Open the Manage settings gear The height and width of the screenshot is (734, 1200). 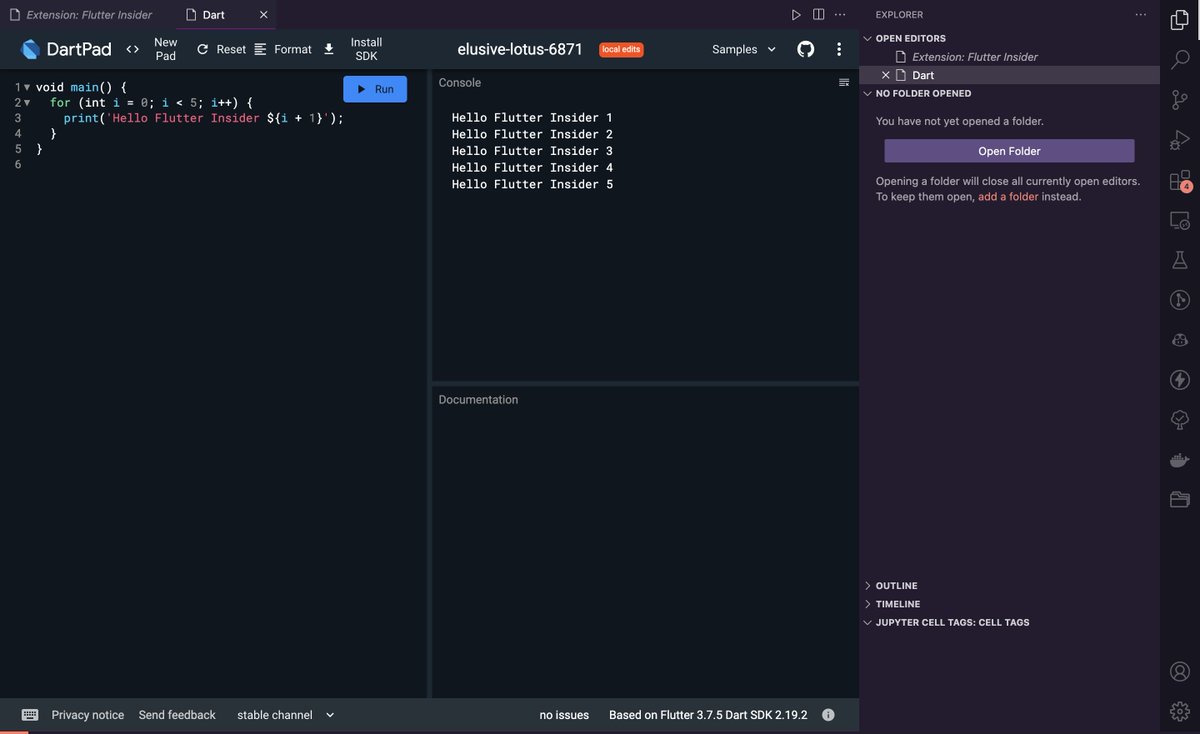point(1180,711)
